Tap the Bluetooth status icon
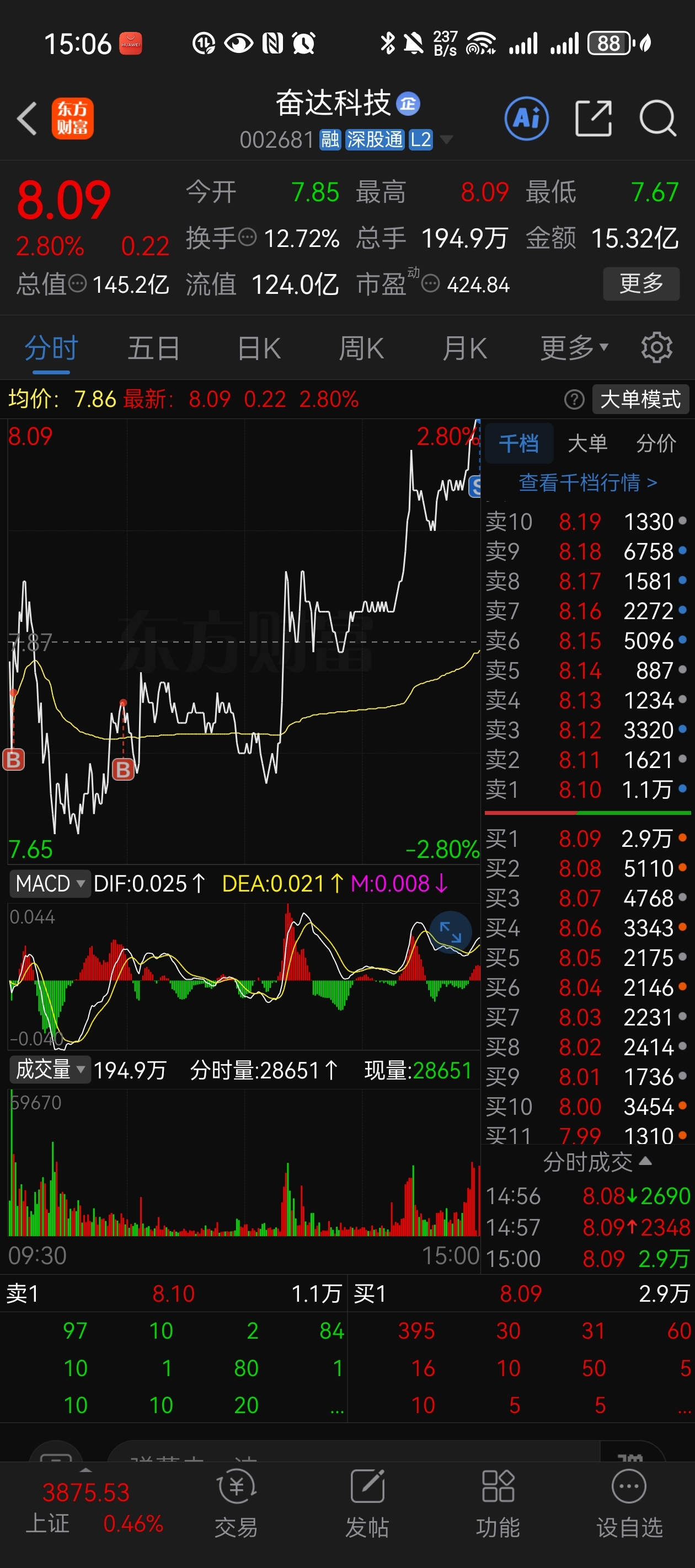This screenshot has width=695, height=1568. [387, 43]
